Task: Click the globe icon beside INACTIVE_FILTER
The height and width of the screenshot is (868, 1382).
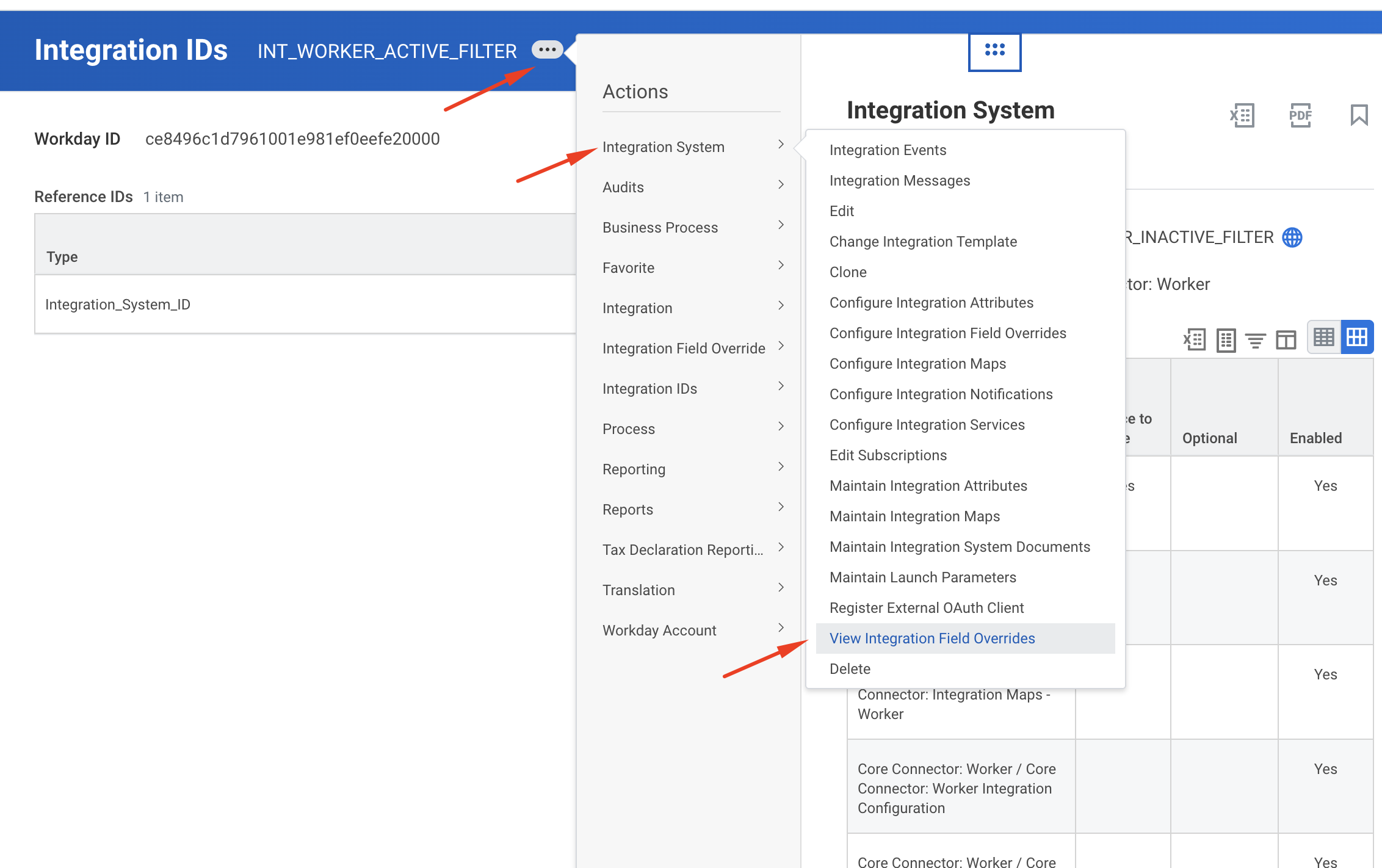Action: 1292,237
